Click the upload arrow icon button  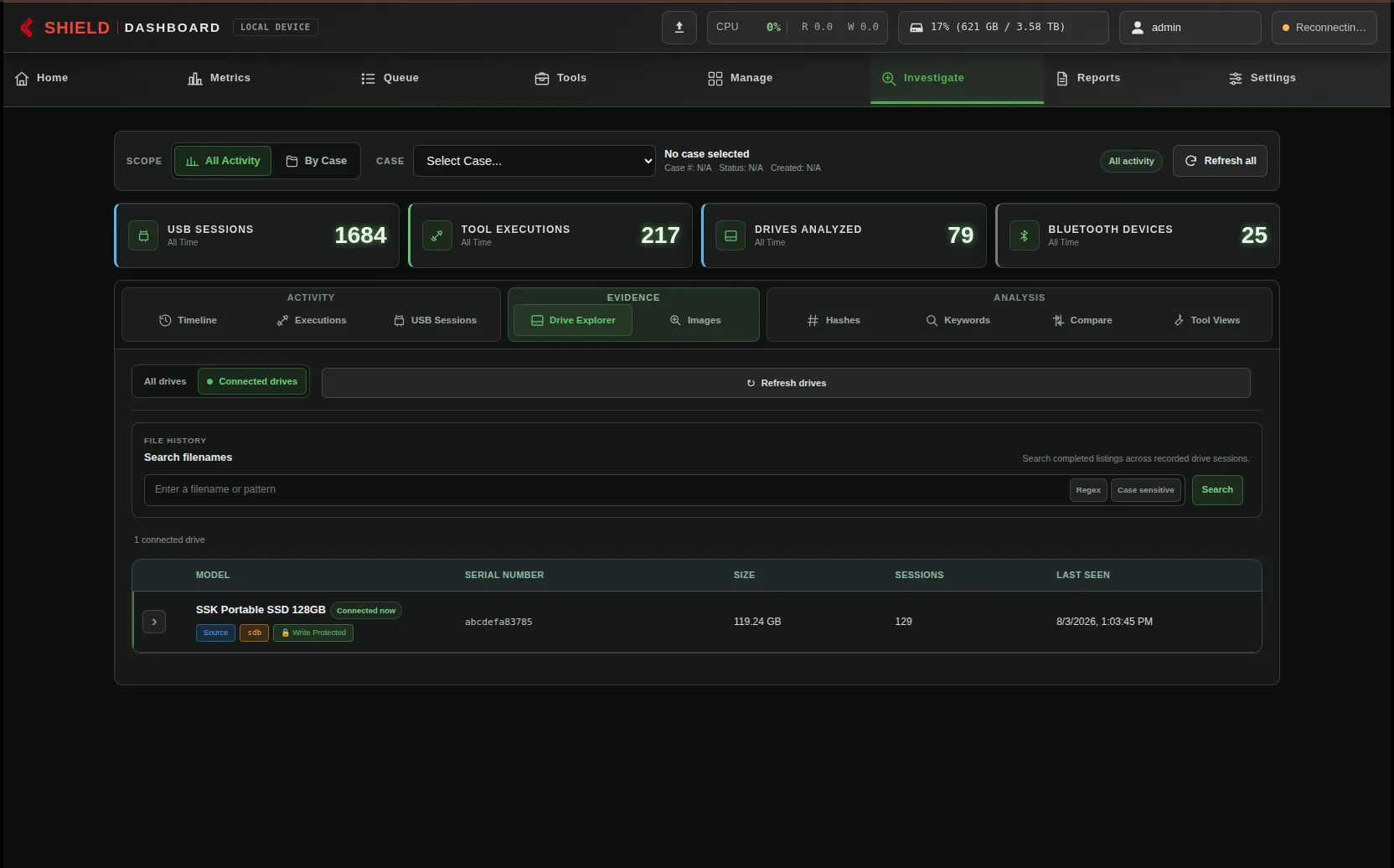tap(679, 28)
